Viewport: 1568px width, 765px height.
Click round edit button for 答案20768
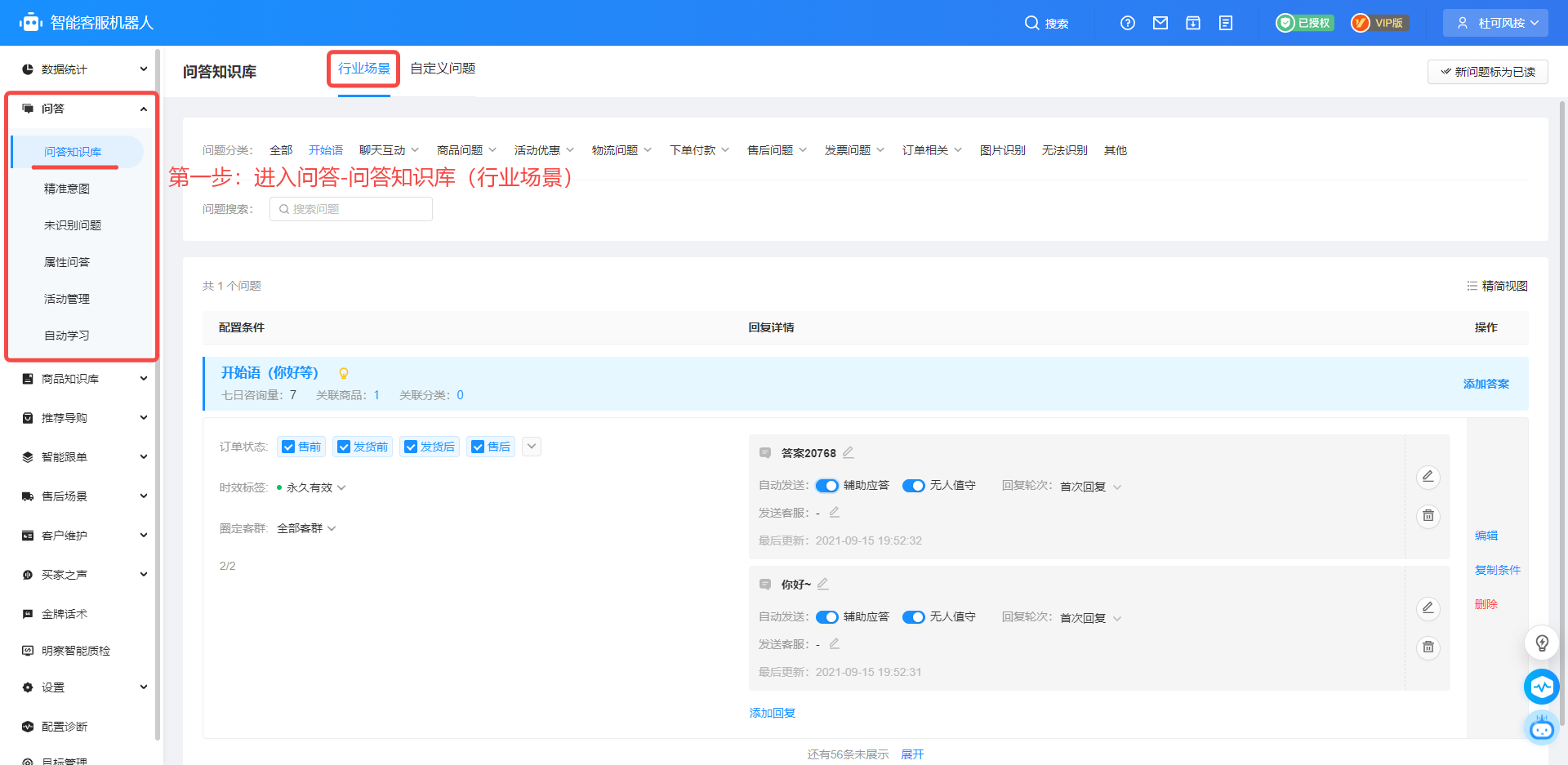pyautogui.click(x=1428, y=477)
